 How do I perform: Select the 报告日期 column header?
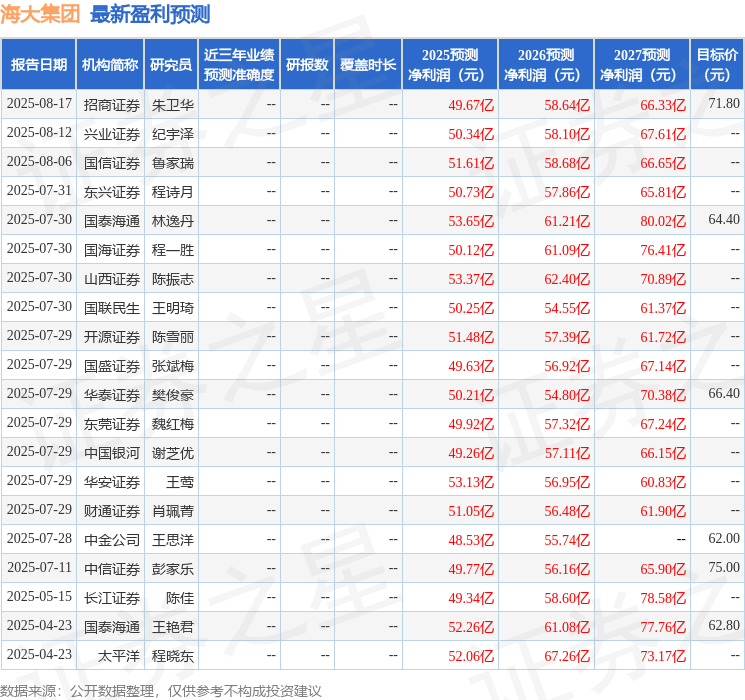tap(38, 64)
